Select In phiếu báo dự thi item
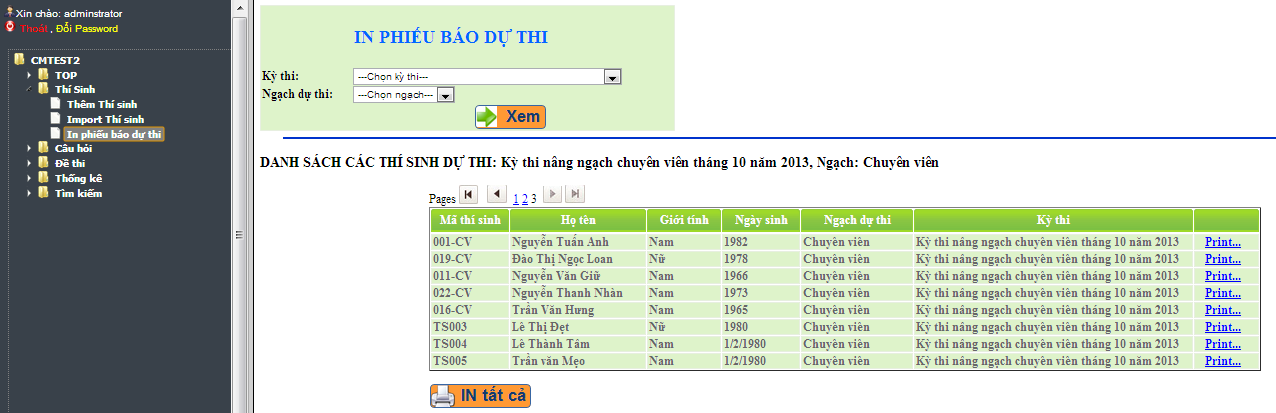Screen dimensions: 1276x413 click(114, 134)
